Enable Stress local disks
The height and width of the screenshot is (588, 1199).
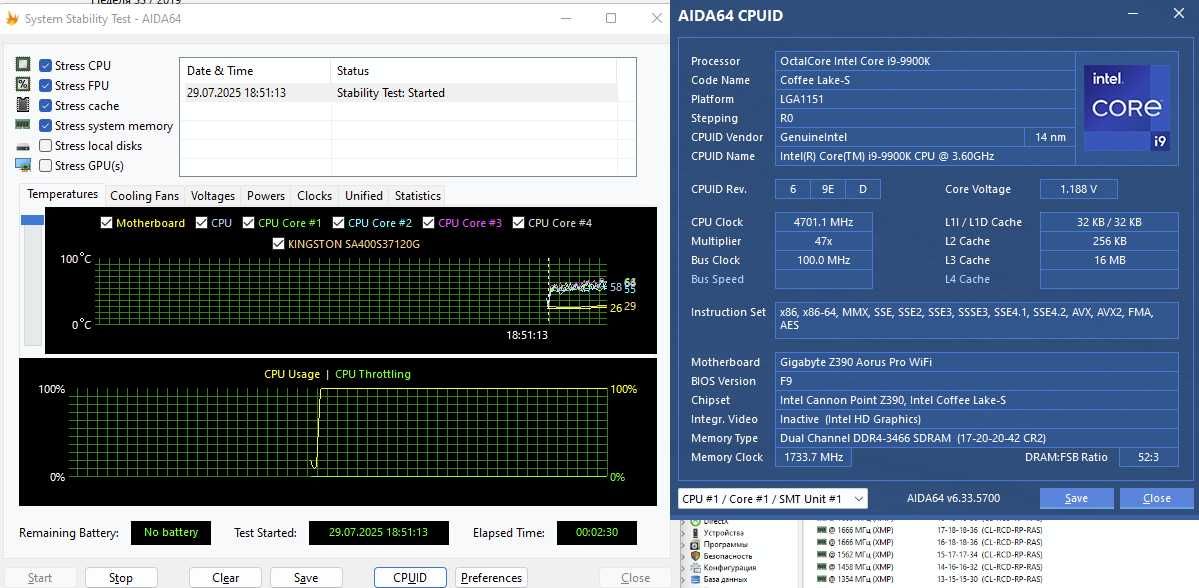(45, 145)
